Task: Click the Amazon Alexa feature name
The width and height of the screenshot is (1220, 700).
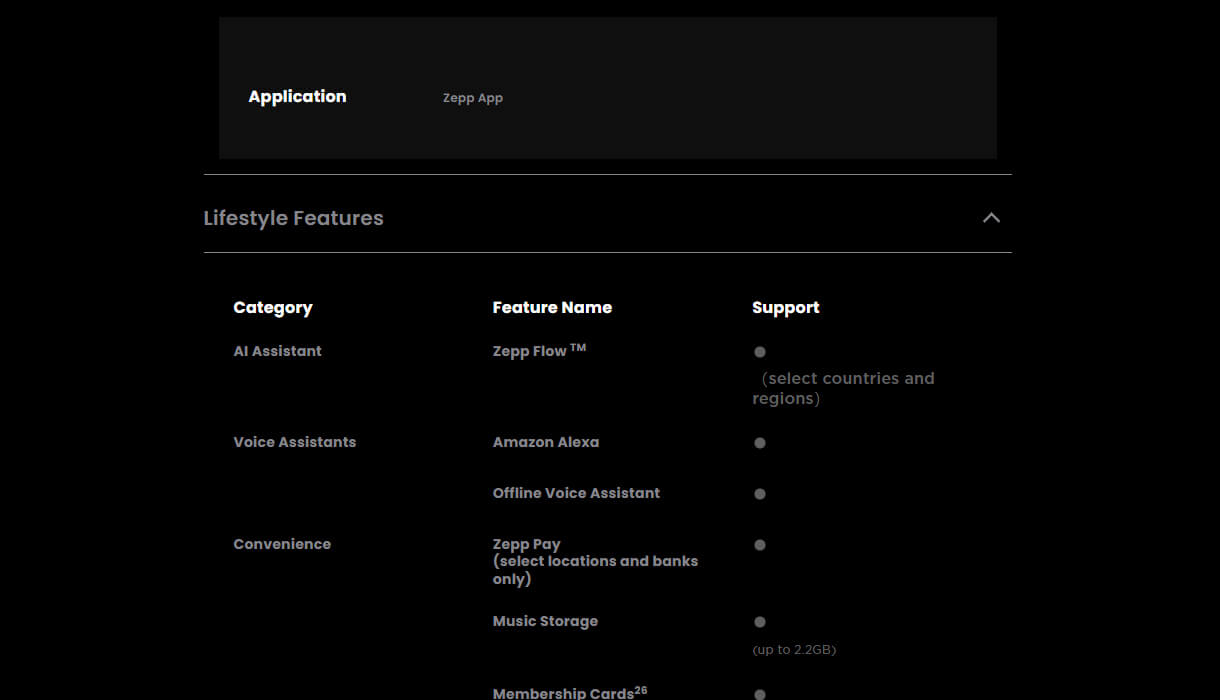Action: tap(545, 442)
